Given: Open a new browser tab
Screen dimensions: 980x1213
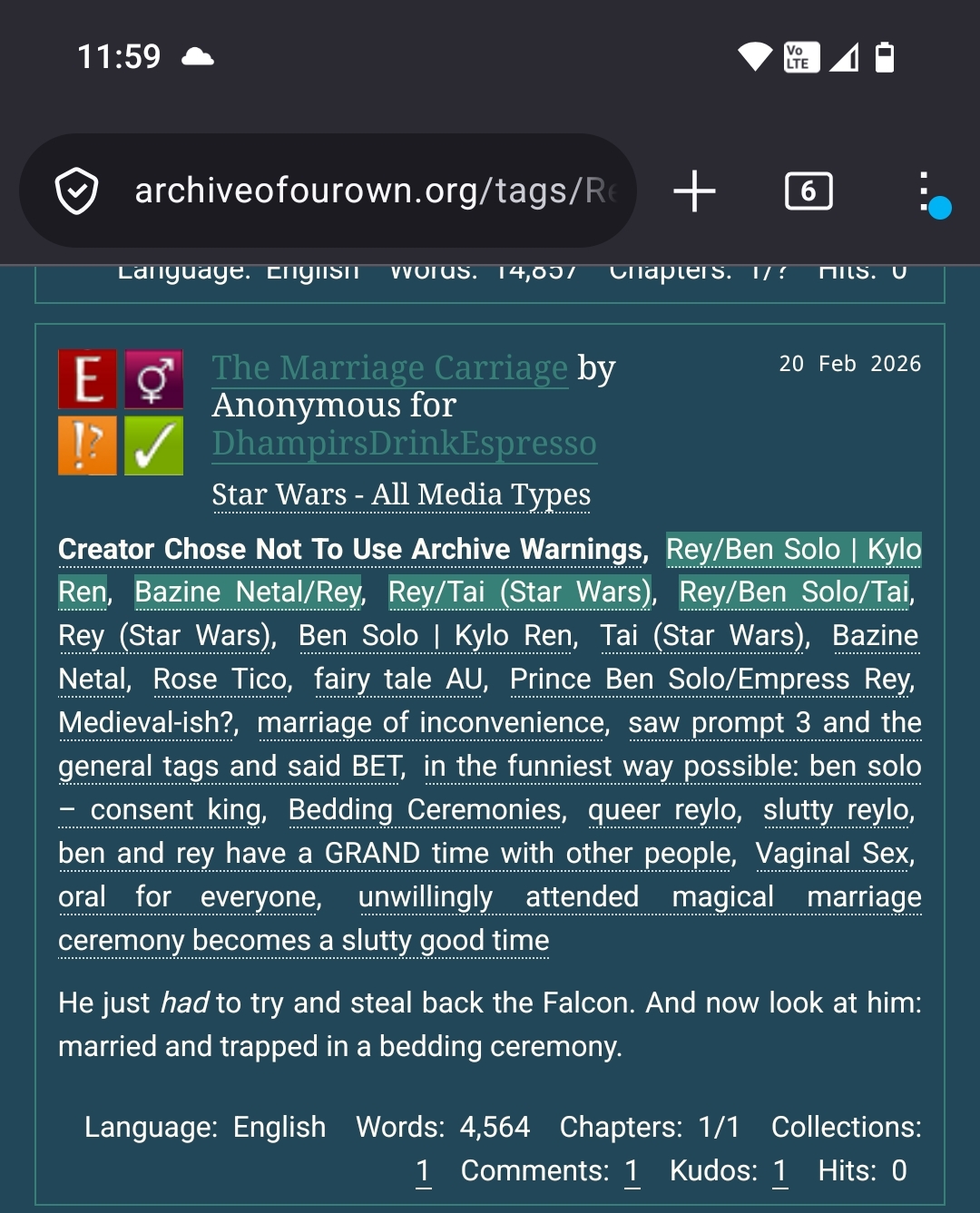Looking at the screenshot, I should coord(695,191).
